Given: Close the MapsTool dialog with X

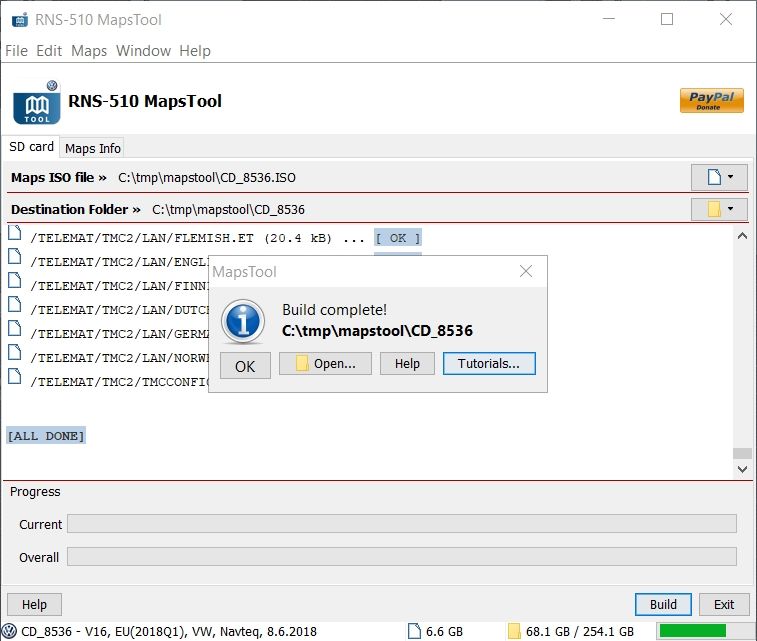Looking at the screenshot, I should point(526,272).
